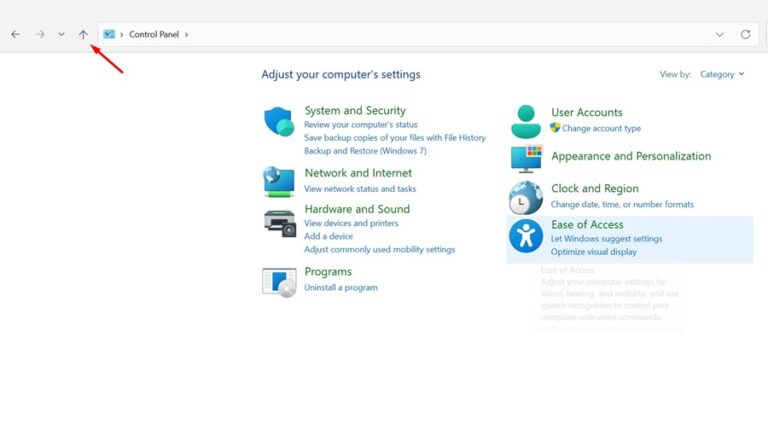
Task: Open the View by Category dropdown
Action: point(722,74)
